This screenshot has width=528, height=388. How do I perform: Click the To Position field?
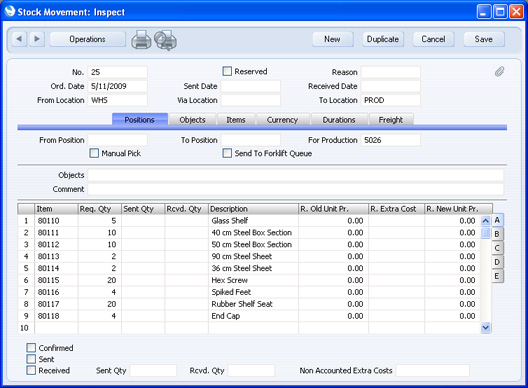point(251,140)
